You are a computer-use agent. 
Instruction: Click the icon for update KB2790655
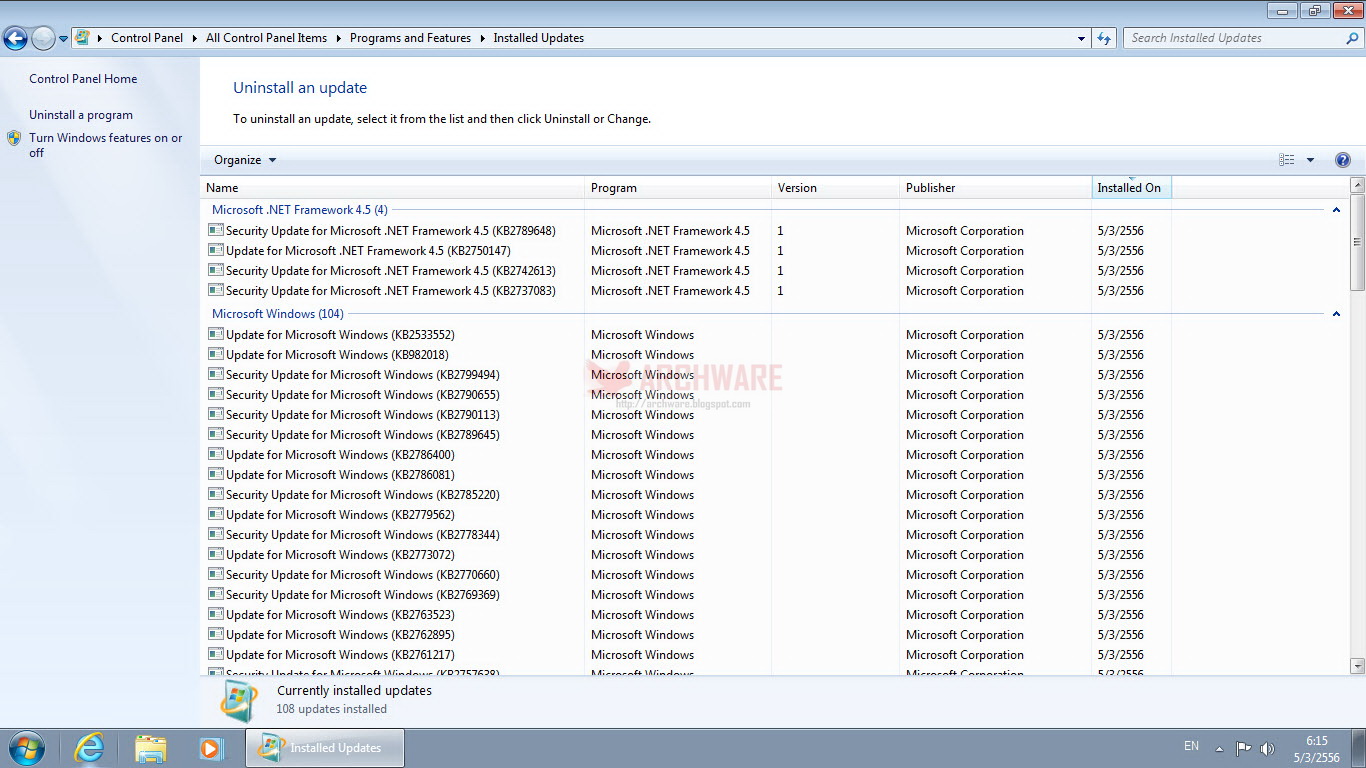pos(215,394)
